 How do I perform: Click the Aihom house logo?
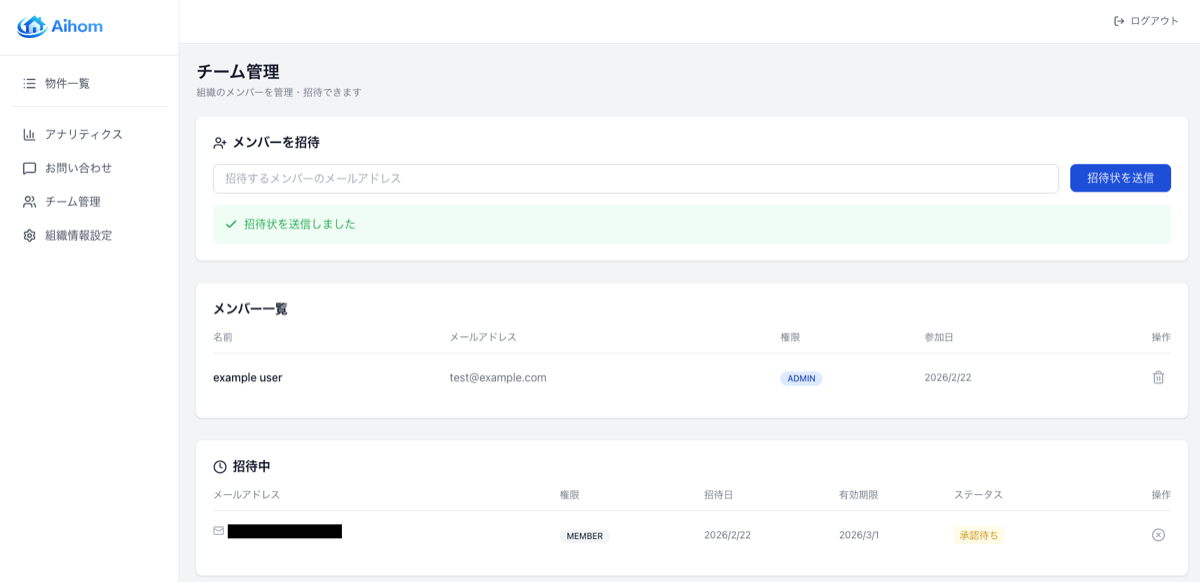pyautogui.click(x=31, y=27)
